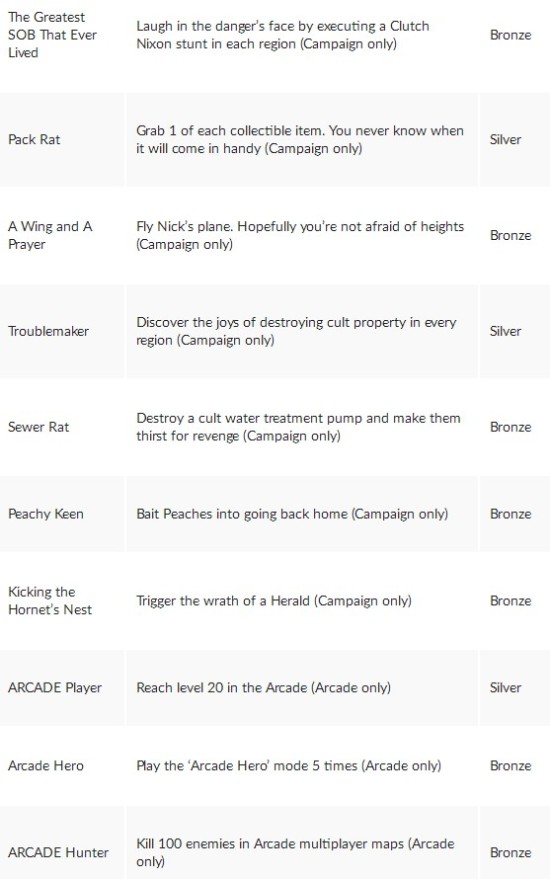Click the Sewer Rat trophy name

pos(38,427)
